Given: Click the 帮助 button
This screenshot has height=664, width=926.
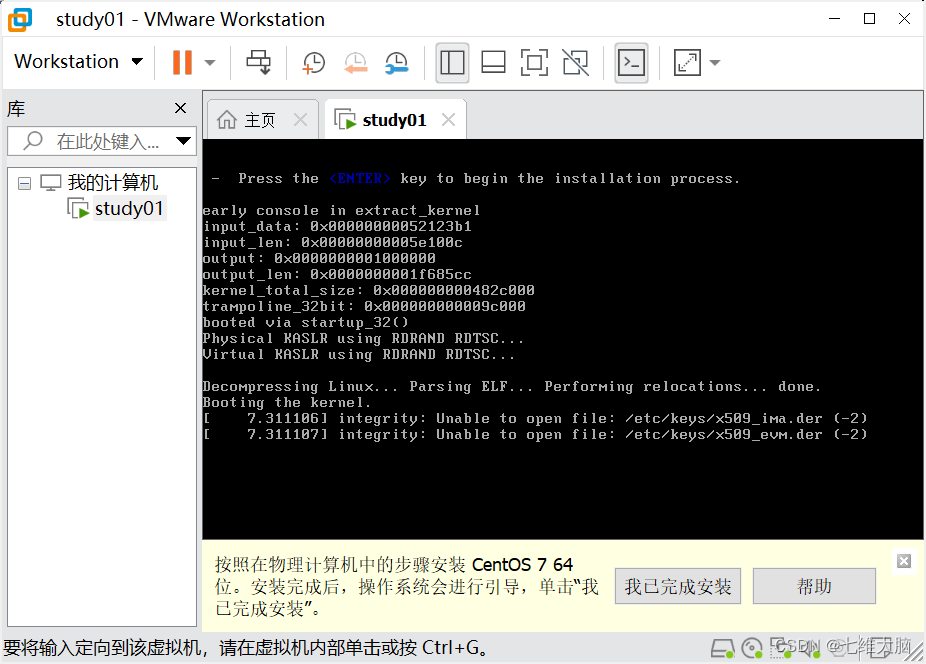Looking at the screenshot, I should (x=814, y=586).
